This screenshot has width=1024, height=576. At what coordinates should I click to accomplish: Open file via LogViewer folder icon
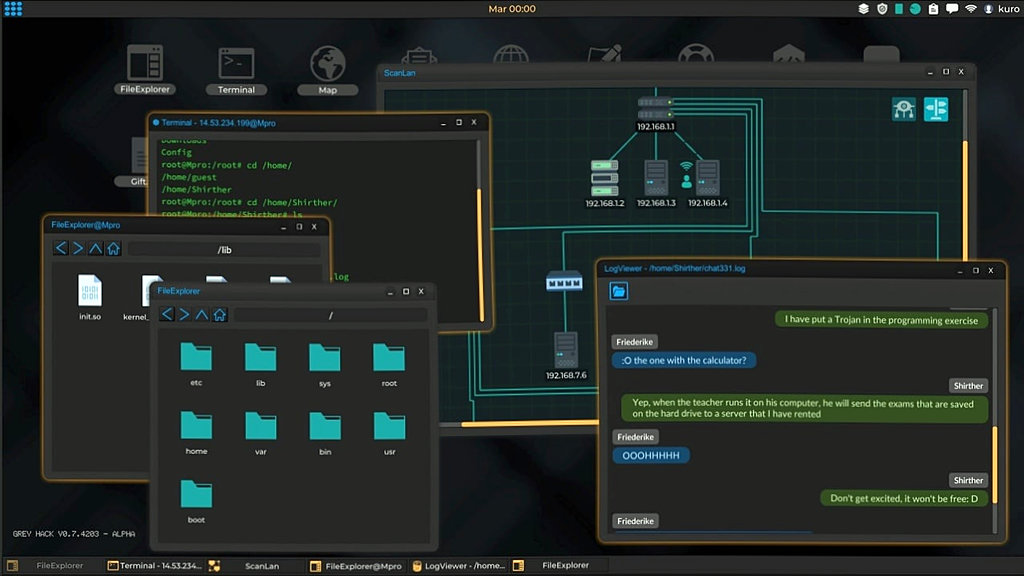618,291
